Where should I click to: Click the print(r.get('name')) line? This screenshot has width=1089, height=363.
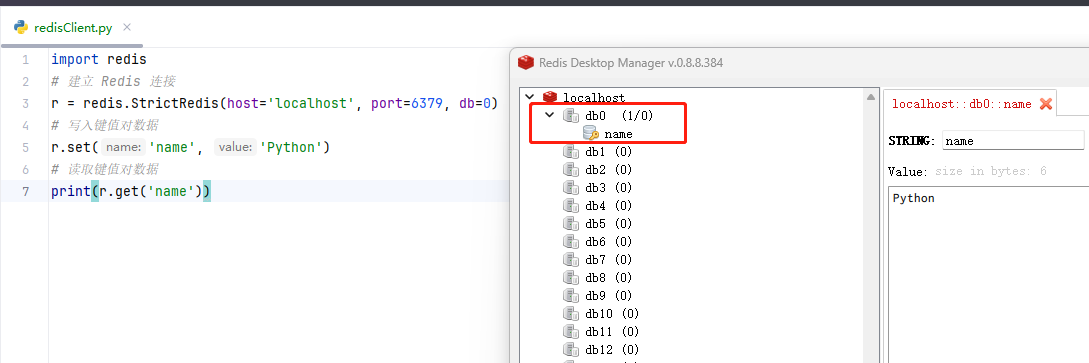(131, 192)
